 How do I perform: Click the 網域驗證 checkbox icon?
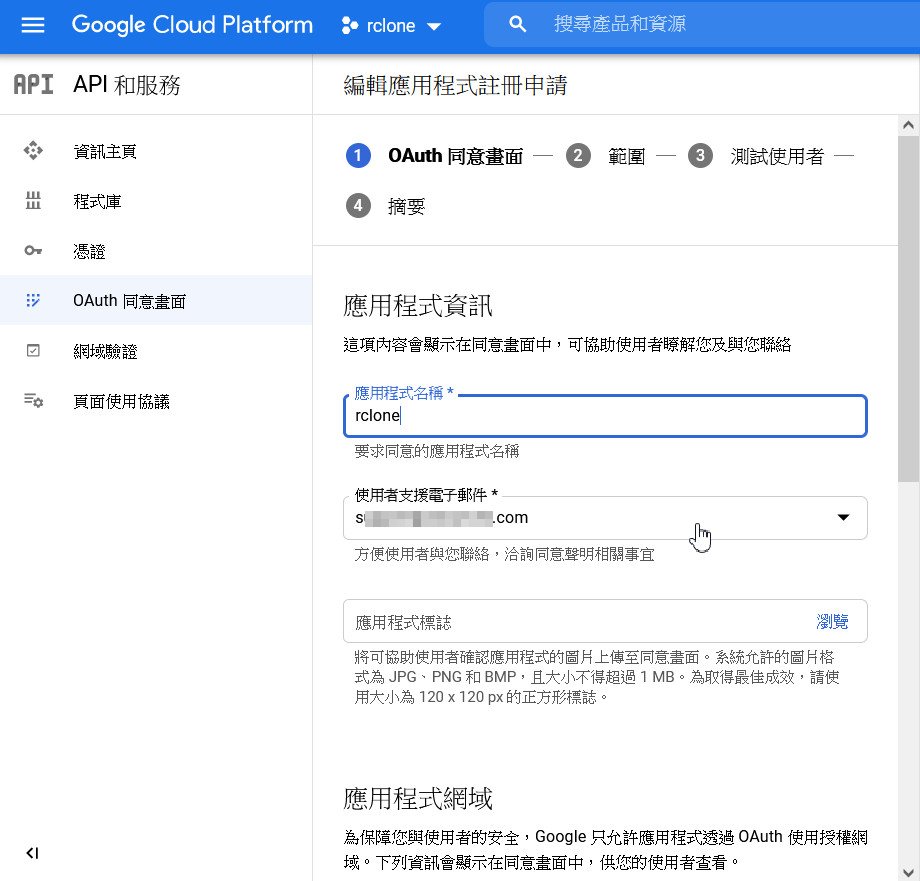click(x=33, y=351)
